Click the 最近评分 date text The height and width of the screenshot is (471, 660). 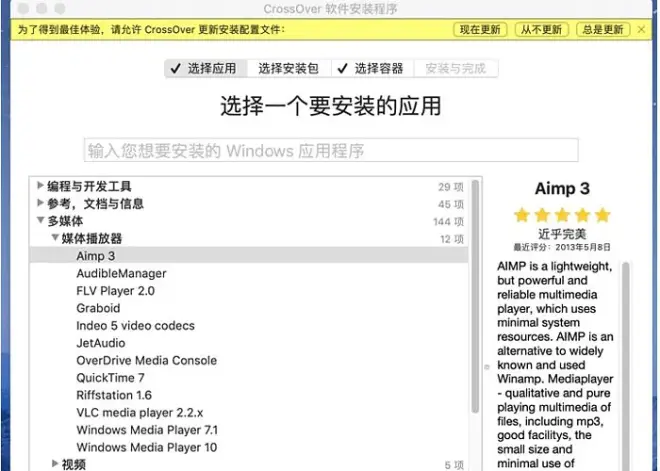(x=562, y=247)
